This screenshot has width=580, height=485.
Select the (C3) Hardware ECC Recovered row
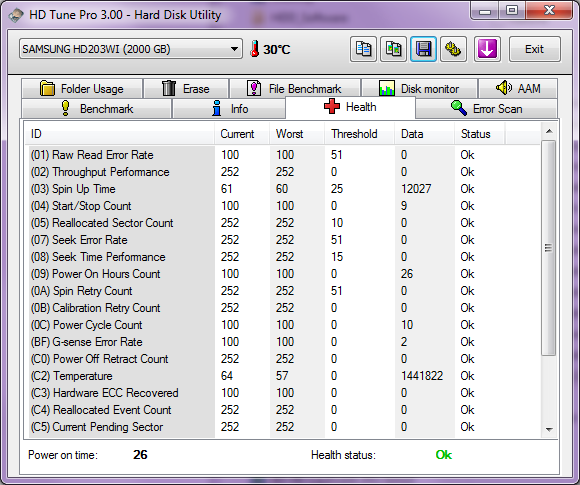point(282,393)
